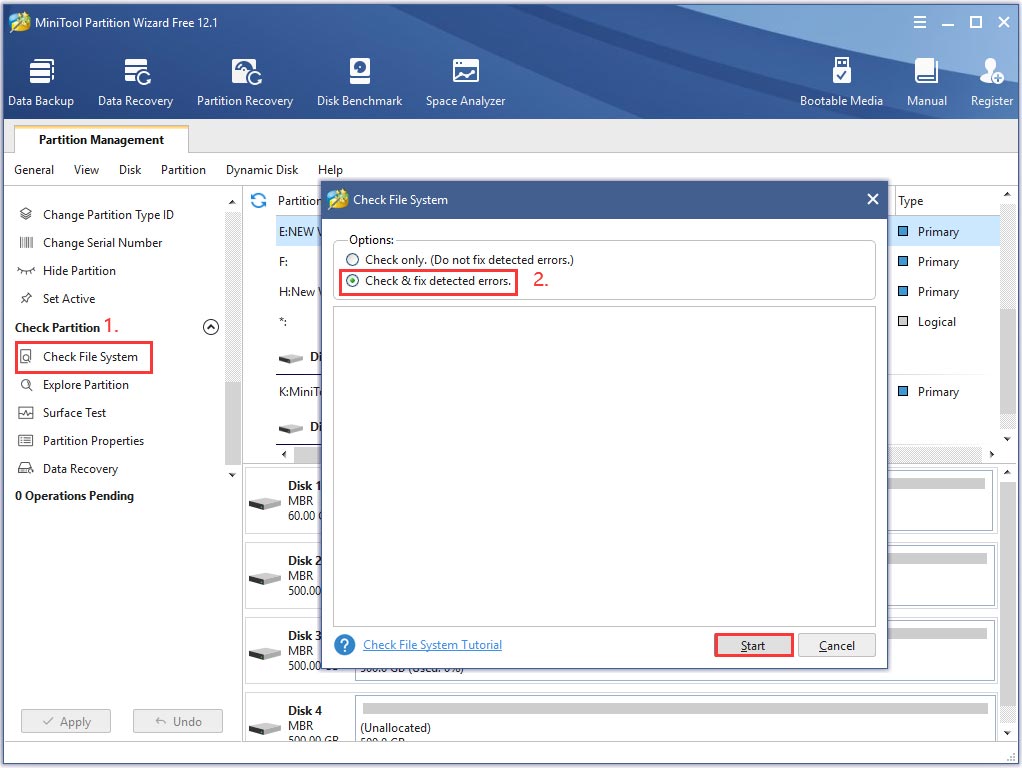Select the K:MiniT partition row
The width and height of the screenshot is (1022, 768).
[x=299, y=392]
